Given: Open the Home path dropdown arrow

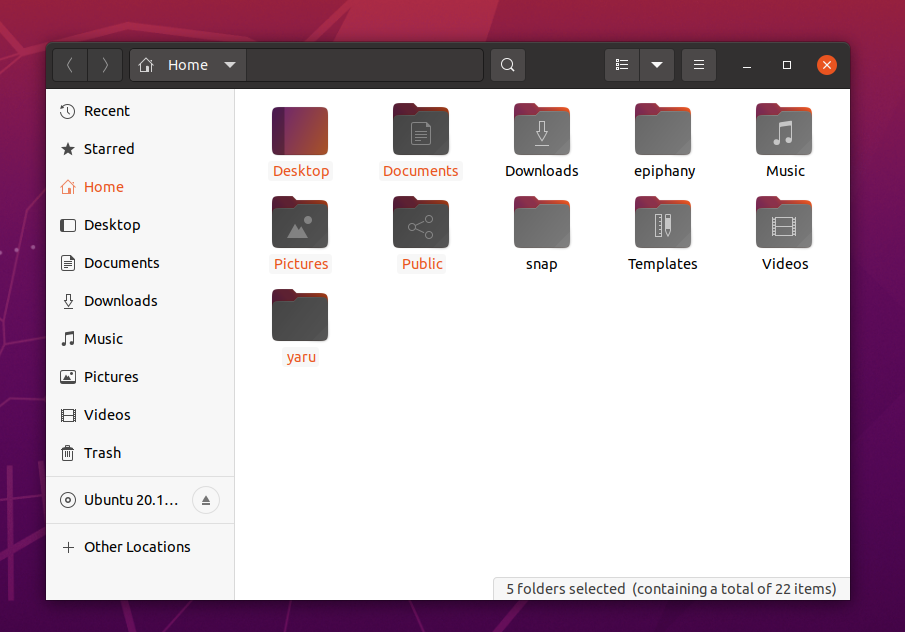Looking at the screenshot, I should [x=230, y=65].
